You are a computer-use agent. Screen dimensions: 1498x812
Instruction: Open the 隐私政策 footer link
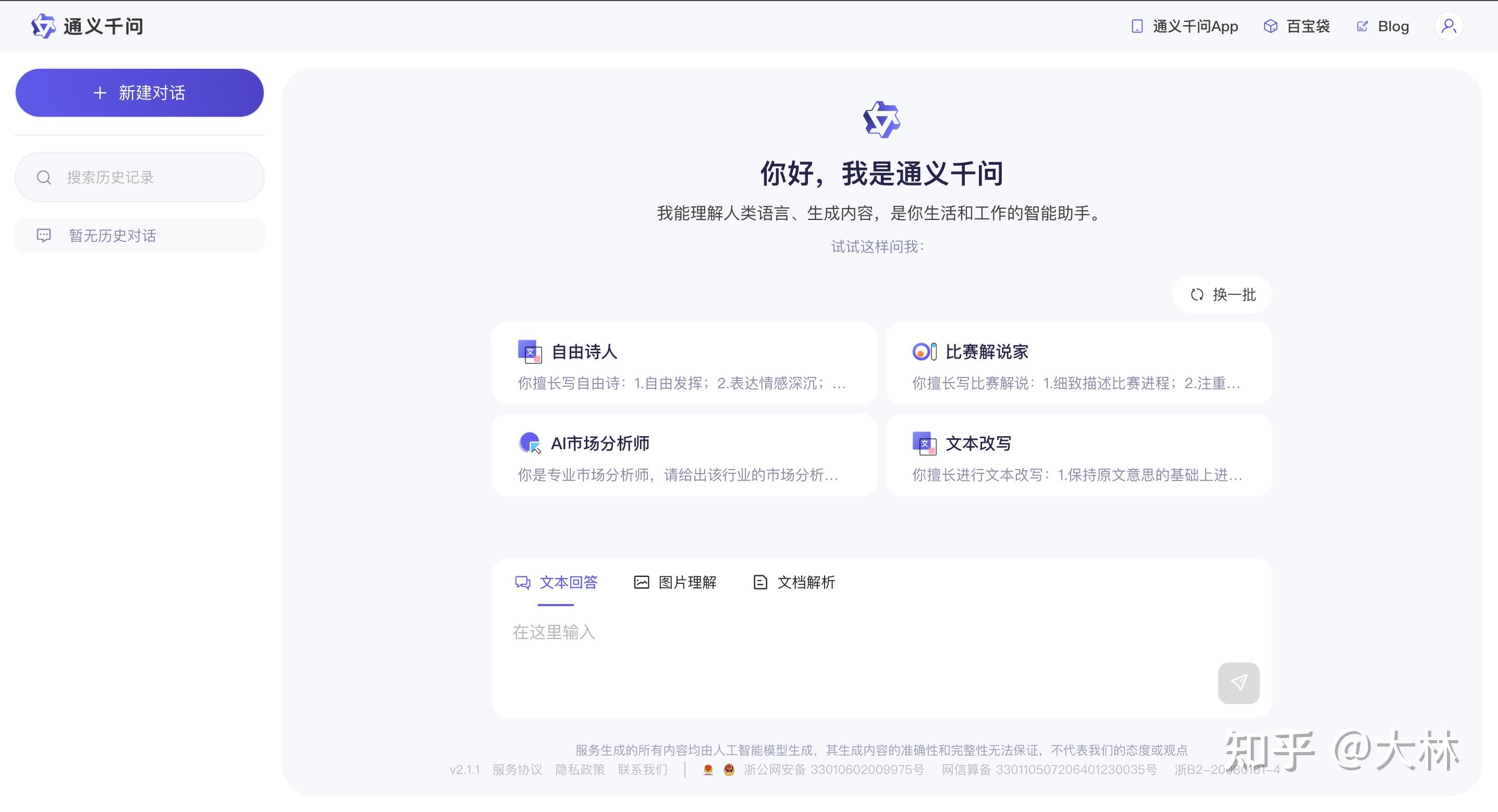(580, 770)
